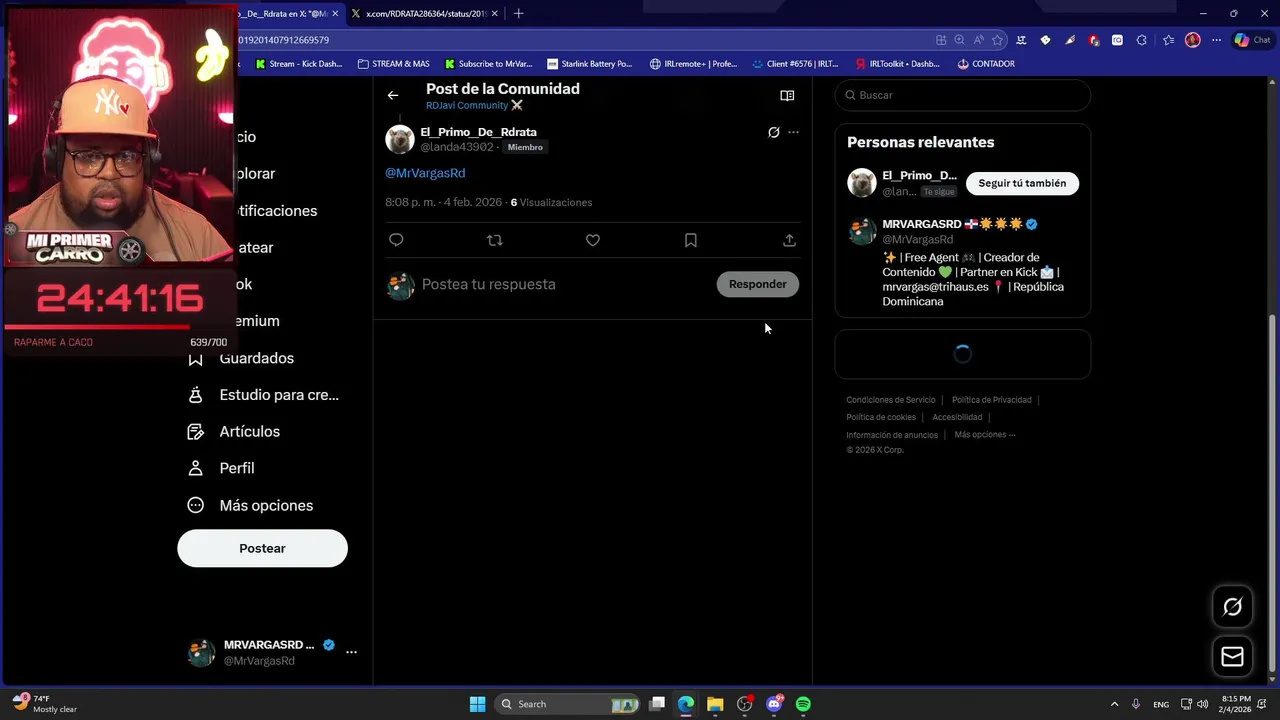The height and width of the screenshot is (720, 1280).
Task: Open Spotify from the taskbar
Action: point(803,704)
